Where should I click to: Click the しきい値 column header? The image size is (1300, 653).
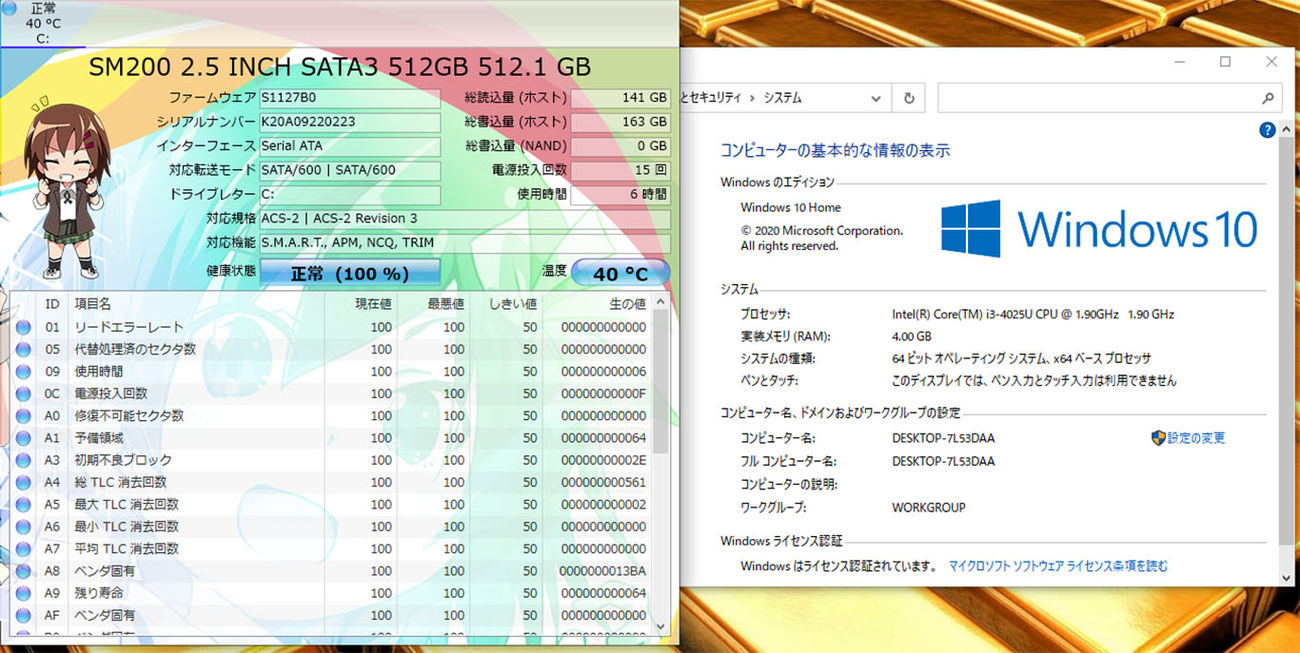coord(507,304)
